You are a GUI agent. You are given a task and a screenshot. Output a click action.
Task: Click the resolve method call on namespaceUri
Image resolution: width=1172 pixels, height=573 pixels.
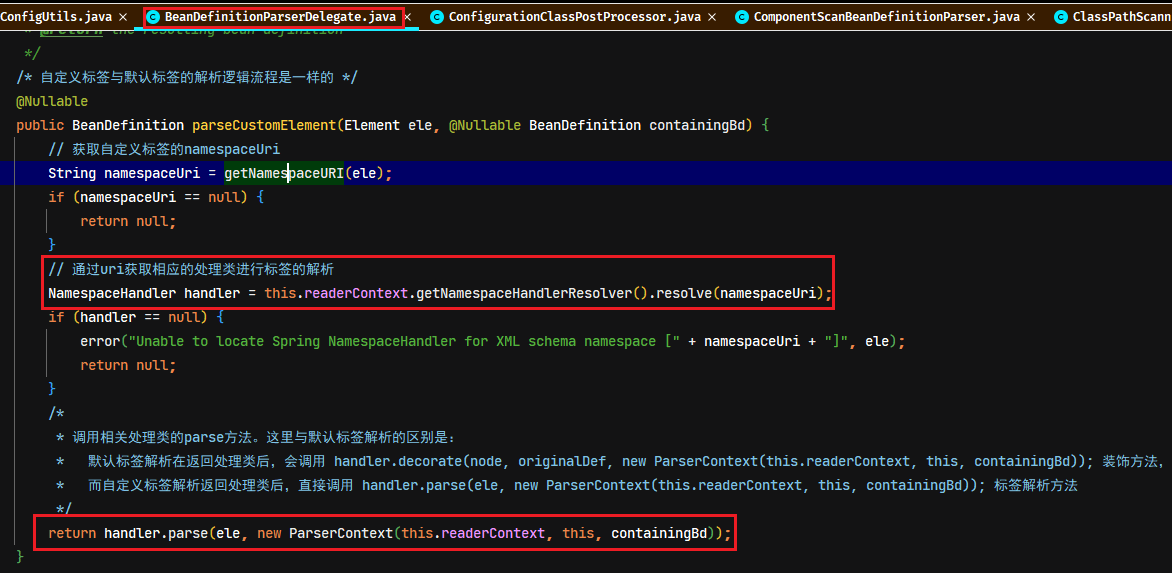[x=680, y=294]
